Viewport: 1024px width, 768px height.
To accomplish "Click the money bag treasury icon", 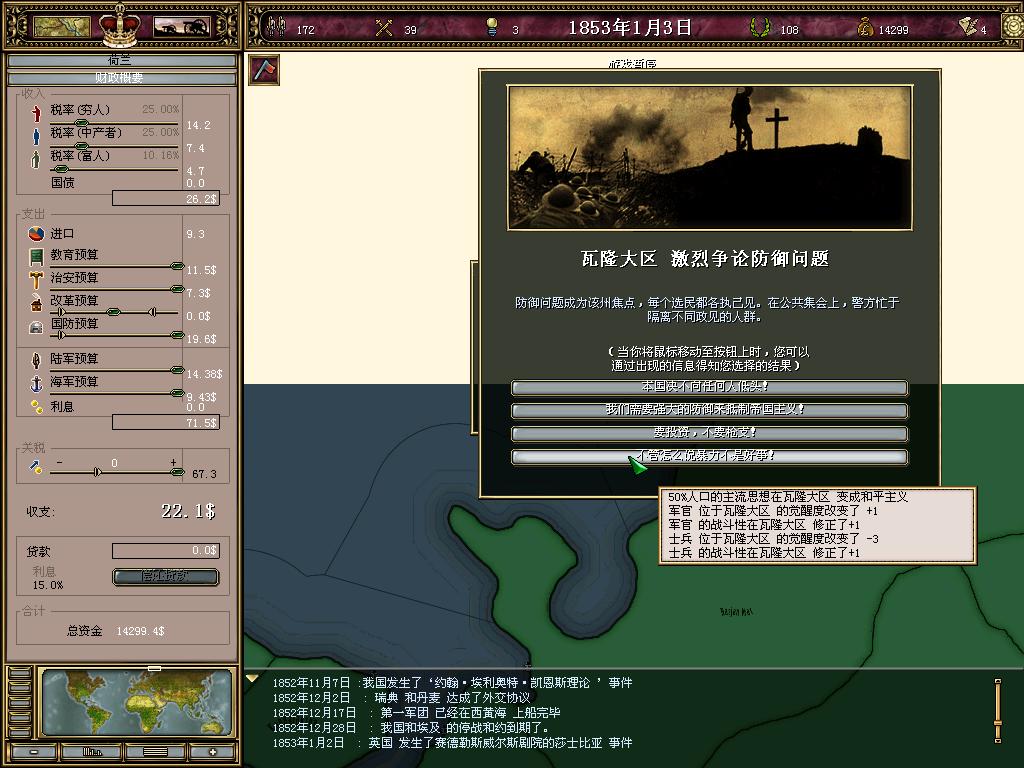I will click(865, 27).
